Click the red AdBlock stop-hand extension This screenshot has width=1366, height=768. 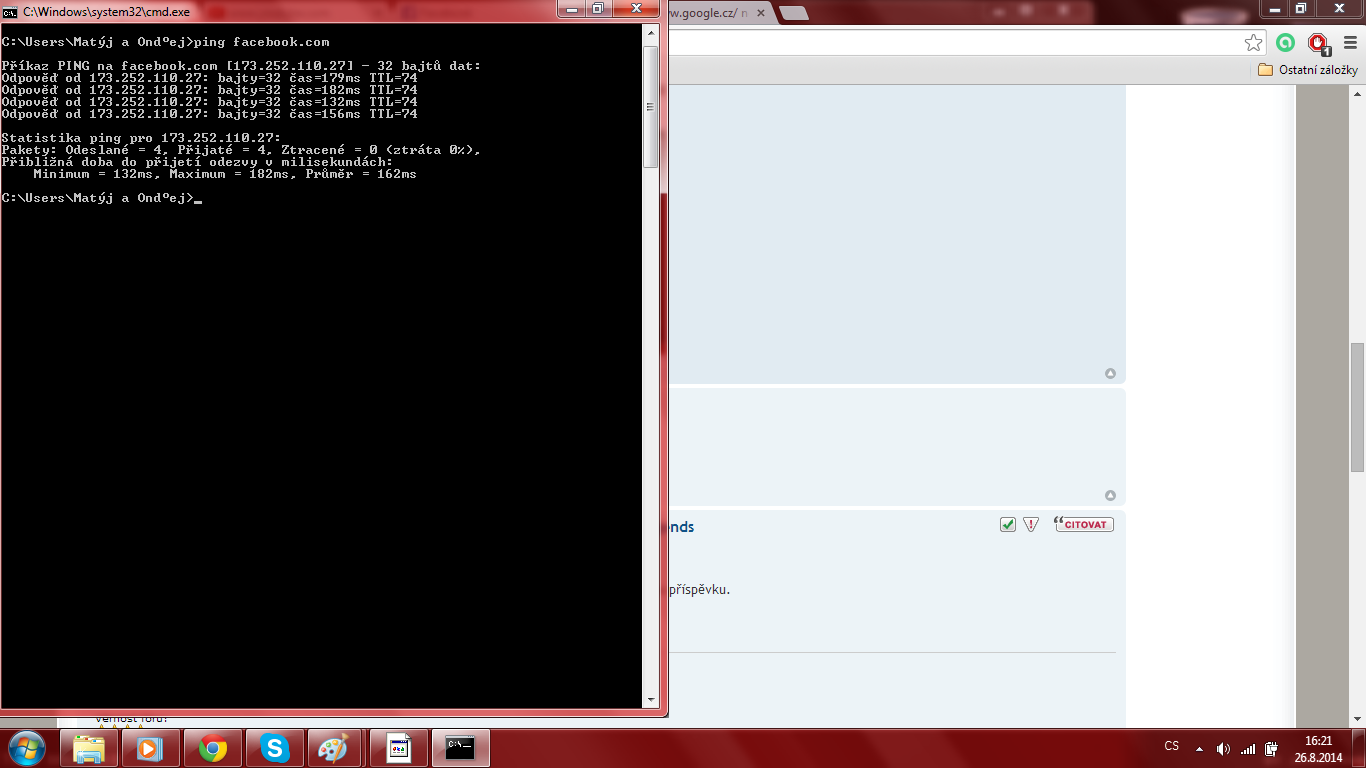[1318, 43]
